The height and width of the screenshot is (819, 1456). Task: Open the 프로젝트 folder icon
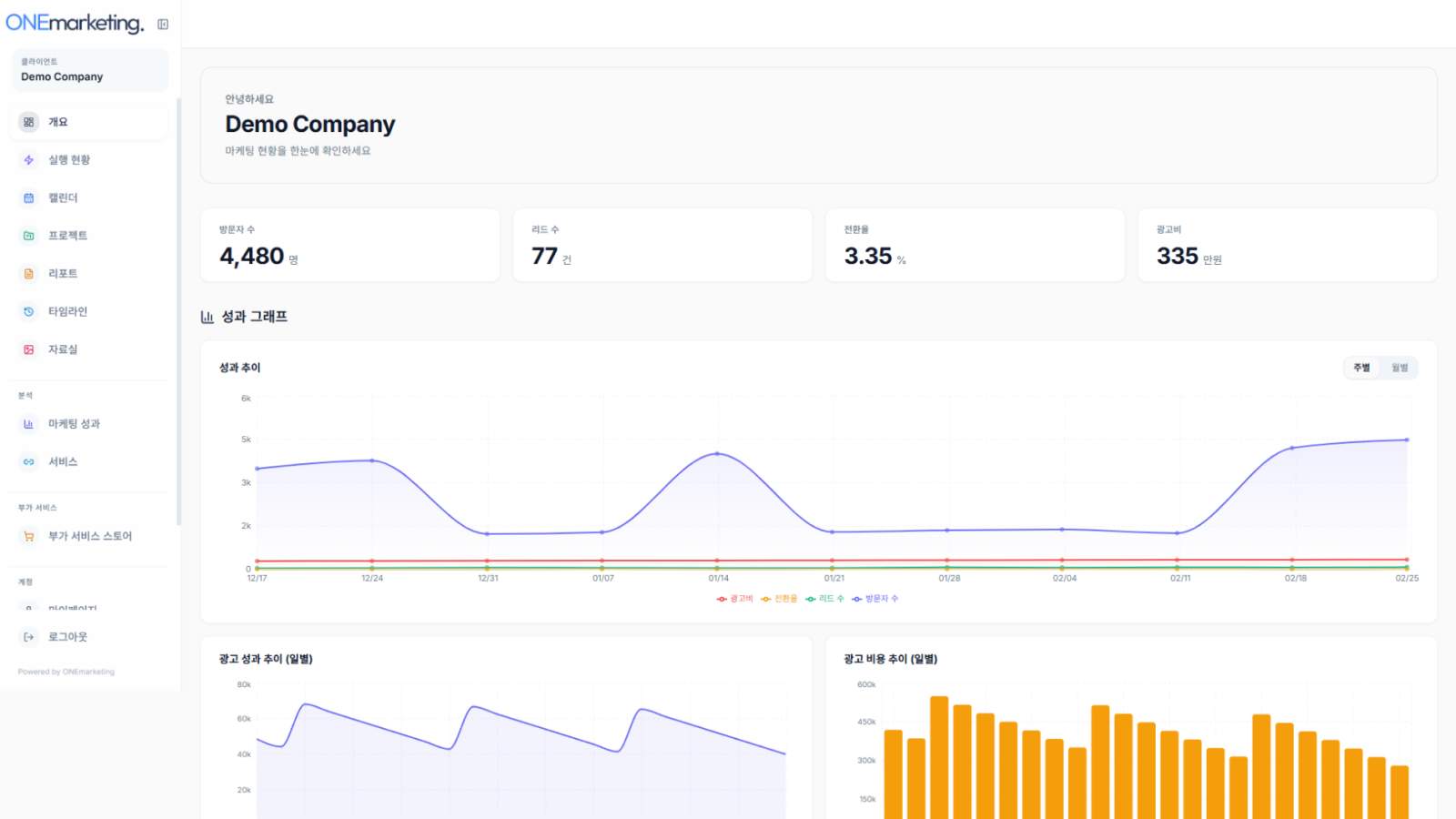(29, 236)
